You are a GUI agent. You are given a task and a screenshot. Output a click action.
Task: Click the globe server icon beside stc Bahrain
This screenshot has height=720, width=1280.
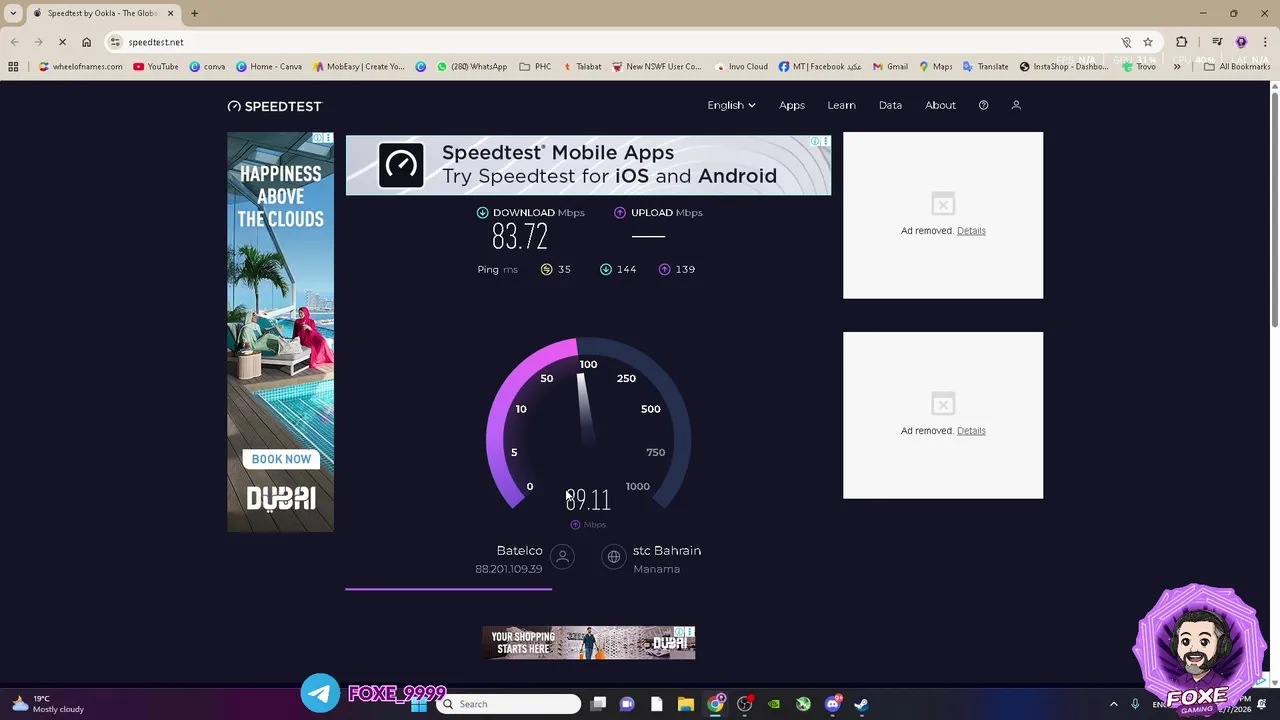pyautogui.click(x=614, y=557)
